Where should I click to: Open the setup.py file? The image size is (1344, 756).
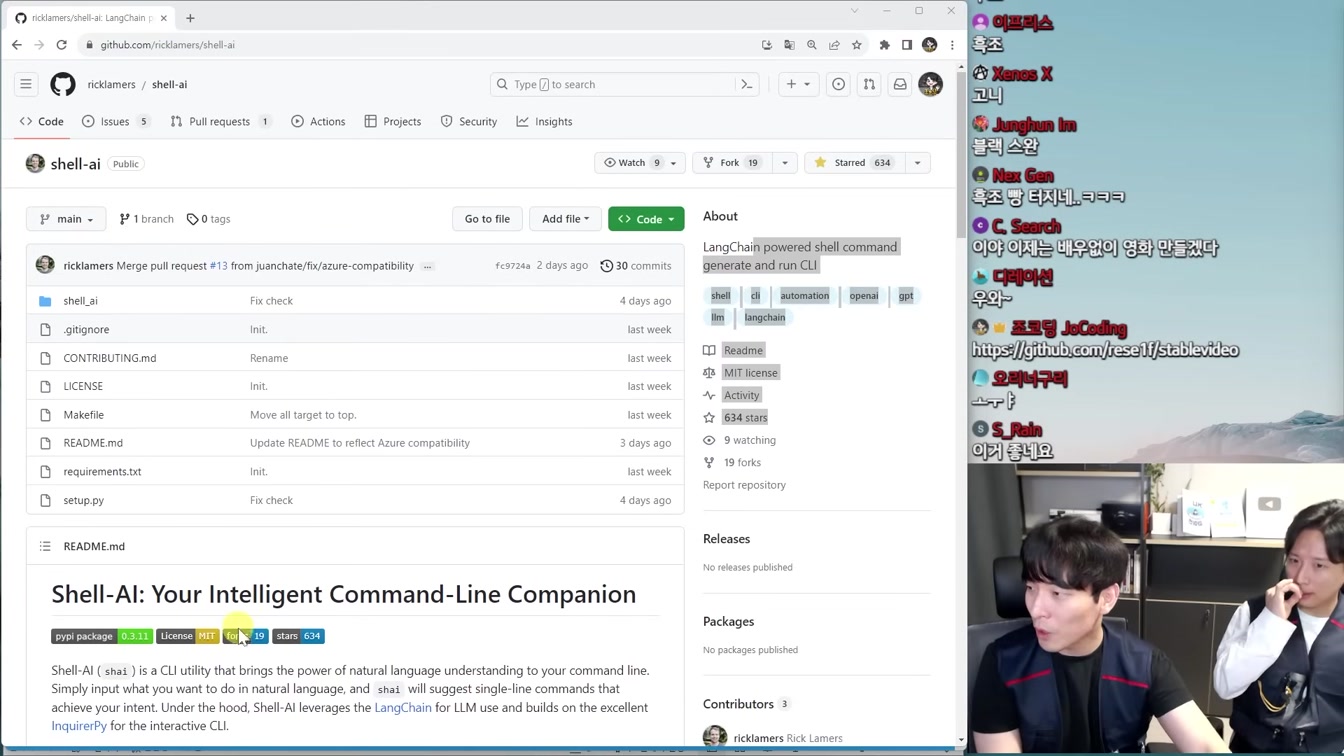[x=83, y=500]
